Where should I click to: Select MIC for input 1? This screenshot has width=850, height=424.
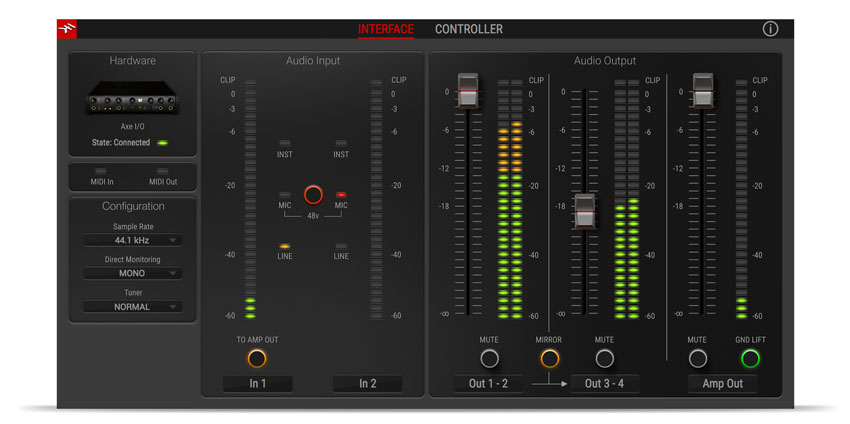point(285,194)
